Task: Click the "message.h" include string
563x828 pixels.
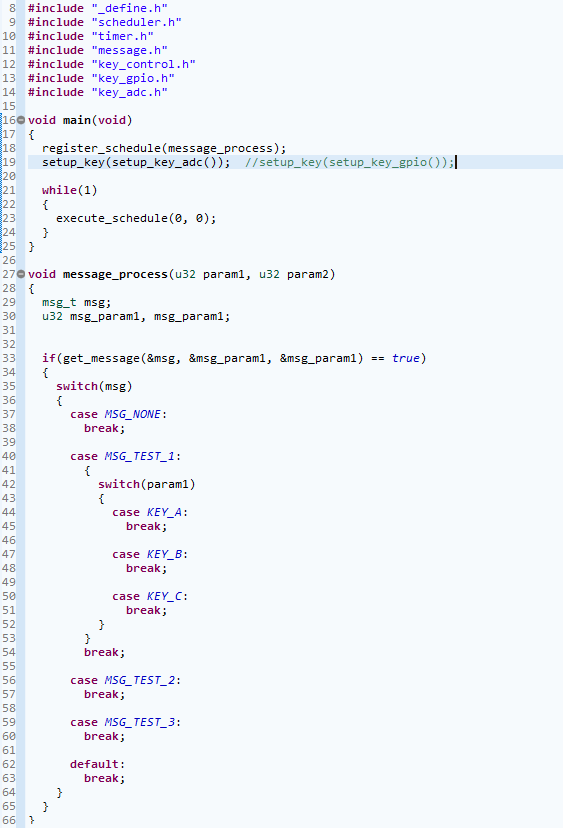Action: (x=129, y=50)
